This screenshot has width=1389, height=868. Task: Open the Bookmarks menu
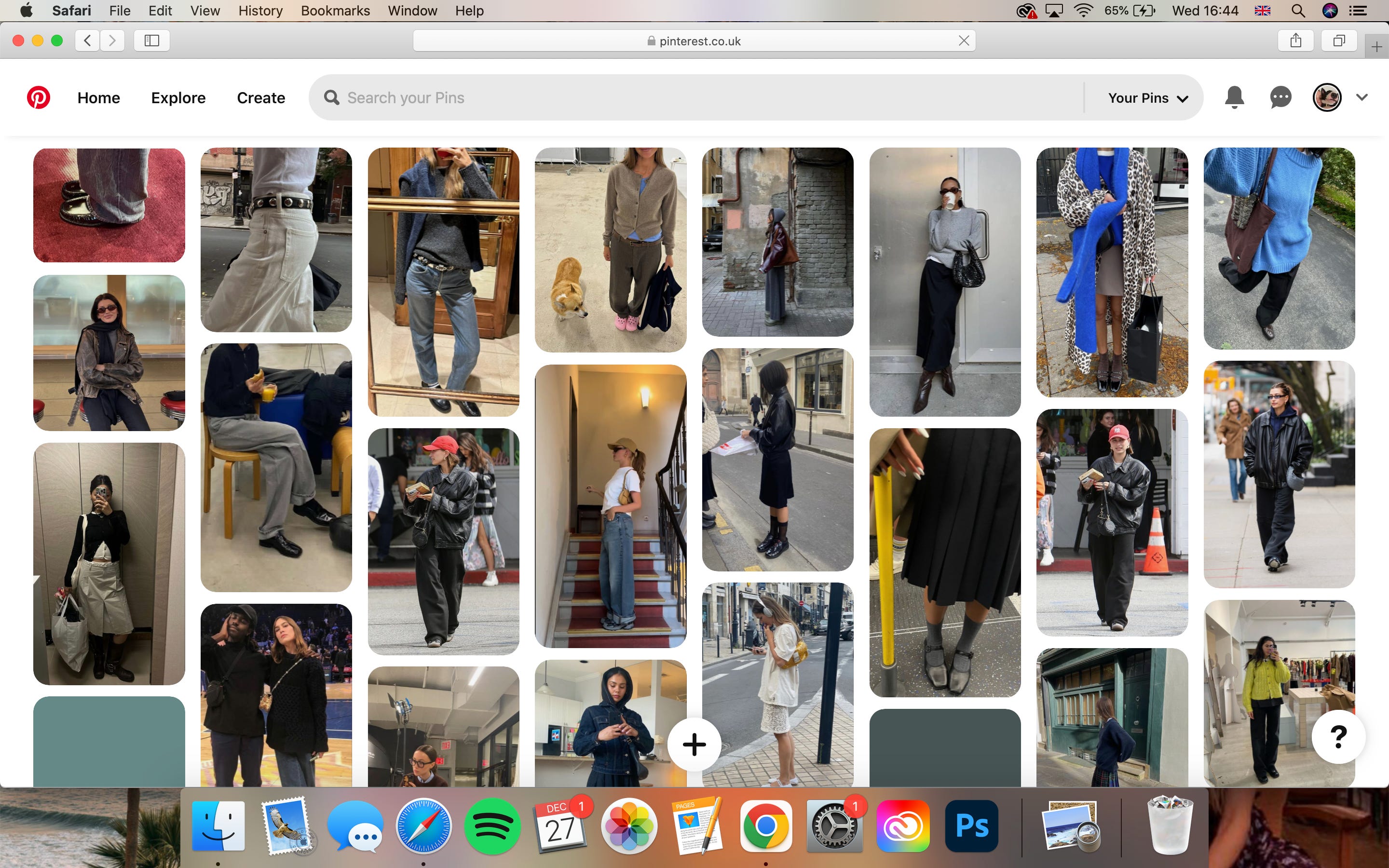335,10
